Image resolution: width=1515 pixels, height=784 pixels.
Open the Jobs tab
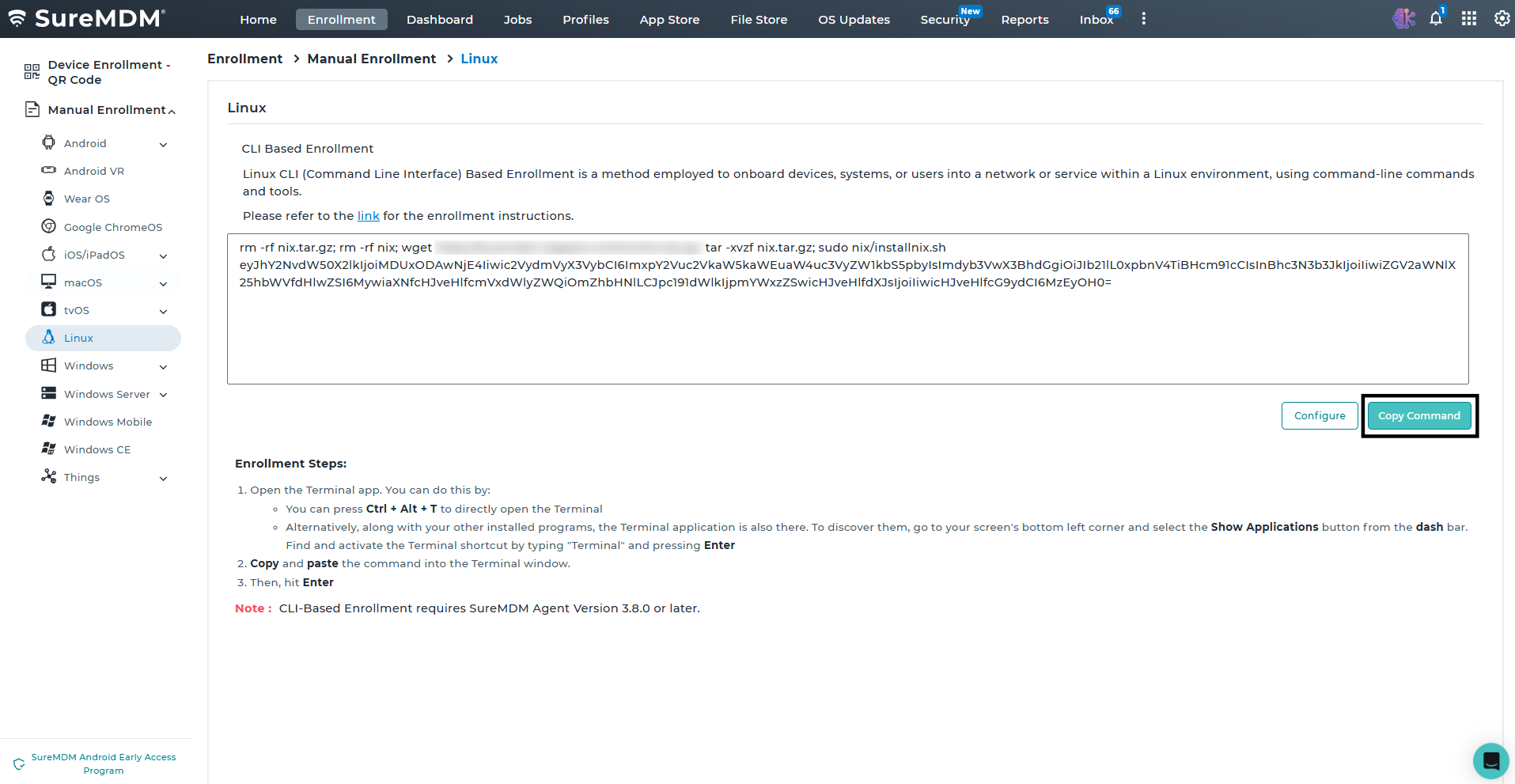518,19
